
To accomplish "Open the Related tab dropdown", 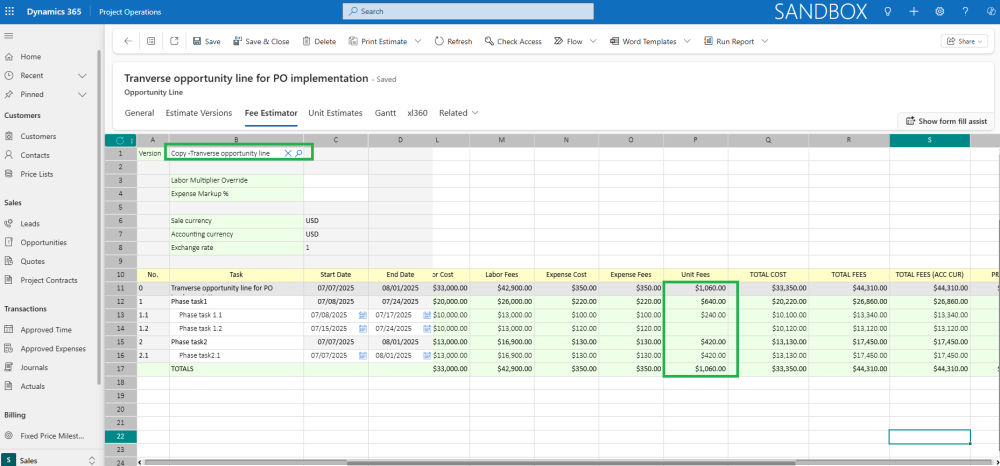I will pyautogui.click(x=459, y=113).
